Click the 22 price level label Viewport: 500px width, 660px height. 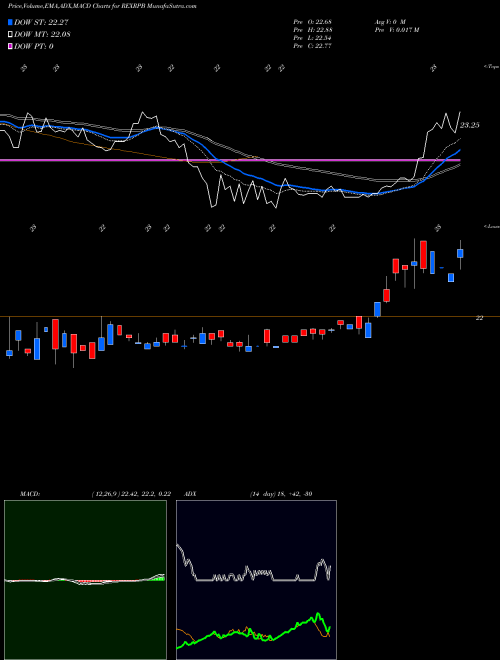479,318
